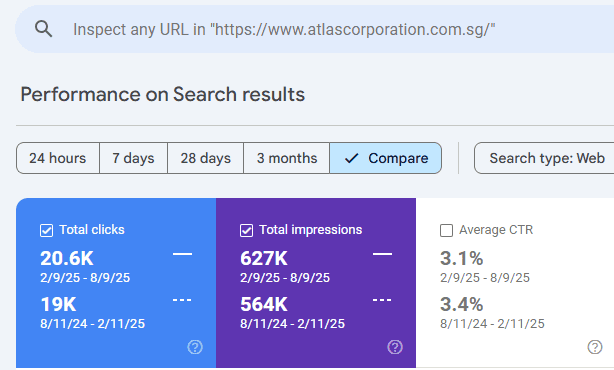Click 2/9/25 - 8/9/25 date under 20.6K
614x370 pixels.
(x=85, y=278)
